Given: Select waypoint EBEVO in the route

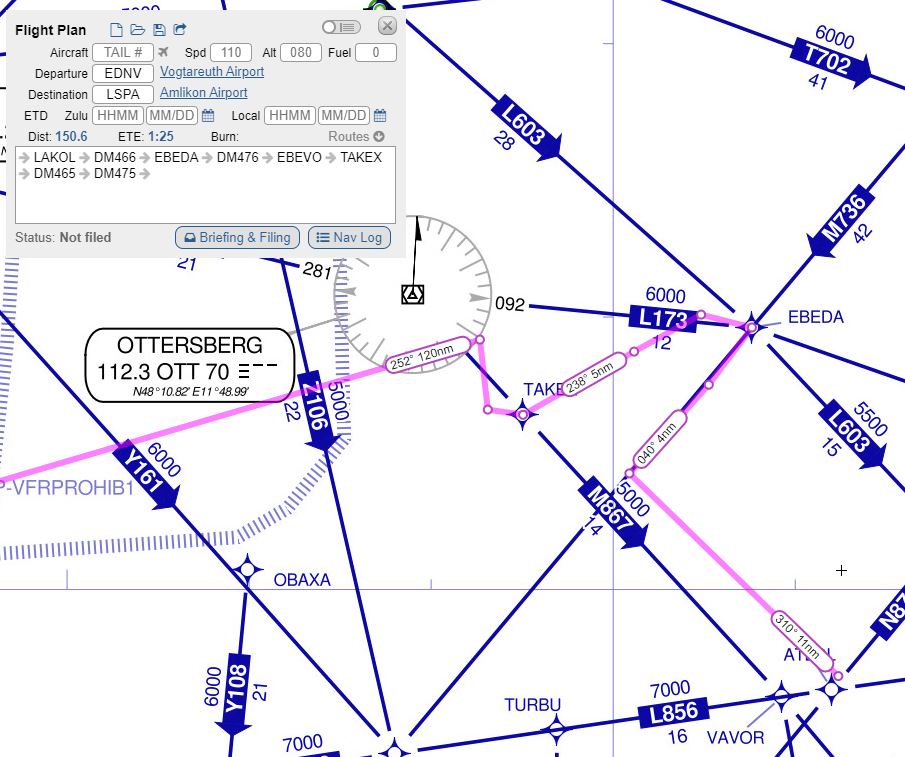Looking at the screenshot, I should point(299,158).
